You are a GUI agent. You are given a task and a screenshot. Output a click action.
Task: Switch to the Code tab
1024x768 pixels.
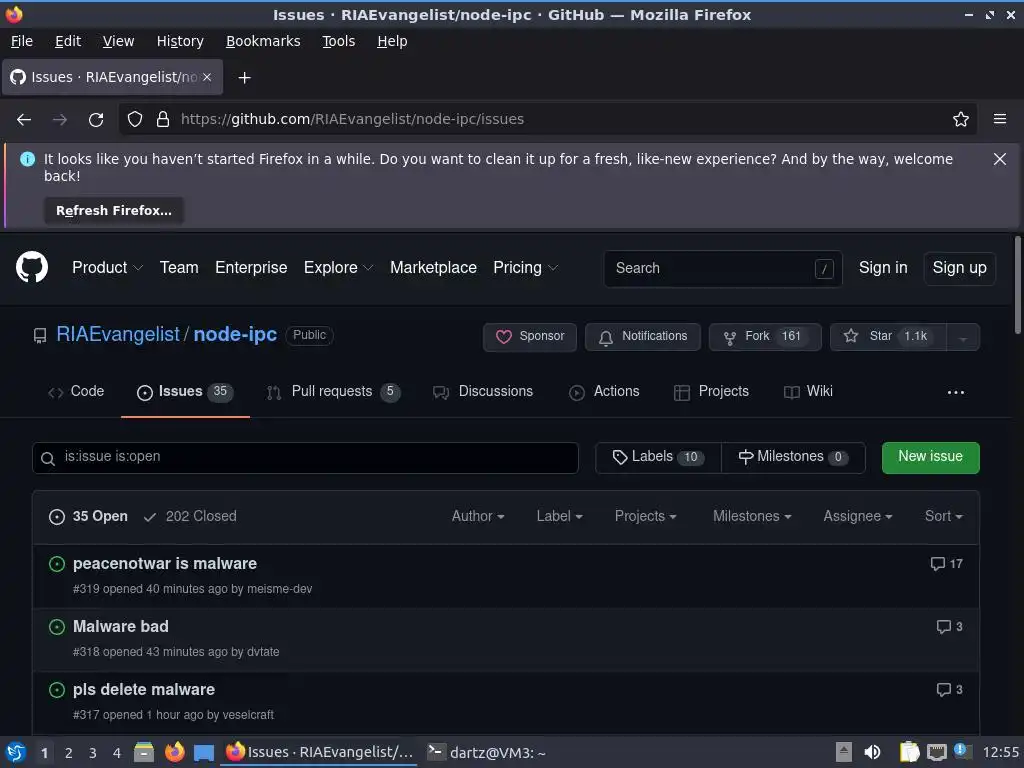(76, 392)
